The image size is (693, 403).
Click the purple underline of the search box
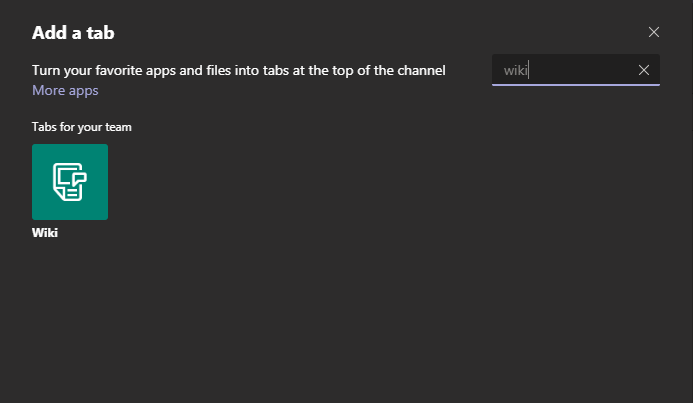click(x=575, y=85)
